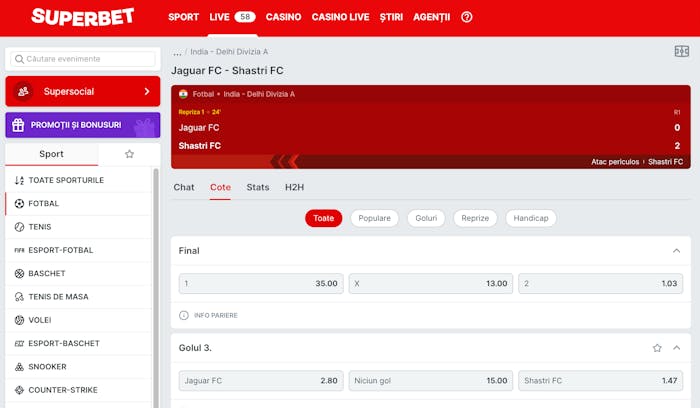Switch to the Chat tab
This screenshot has width=700, height=408.
tap(184, 187)
